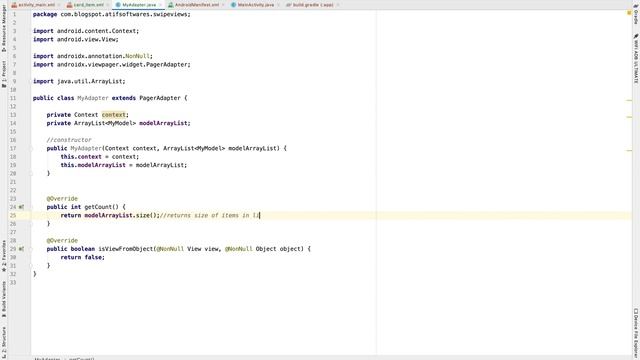Click the returns size comment on line 25

pos(209,216)
